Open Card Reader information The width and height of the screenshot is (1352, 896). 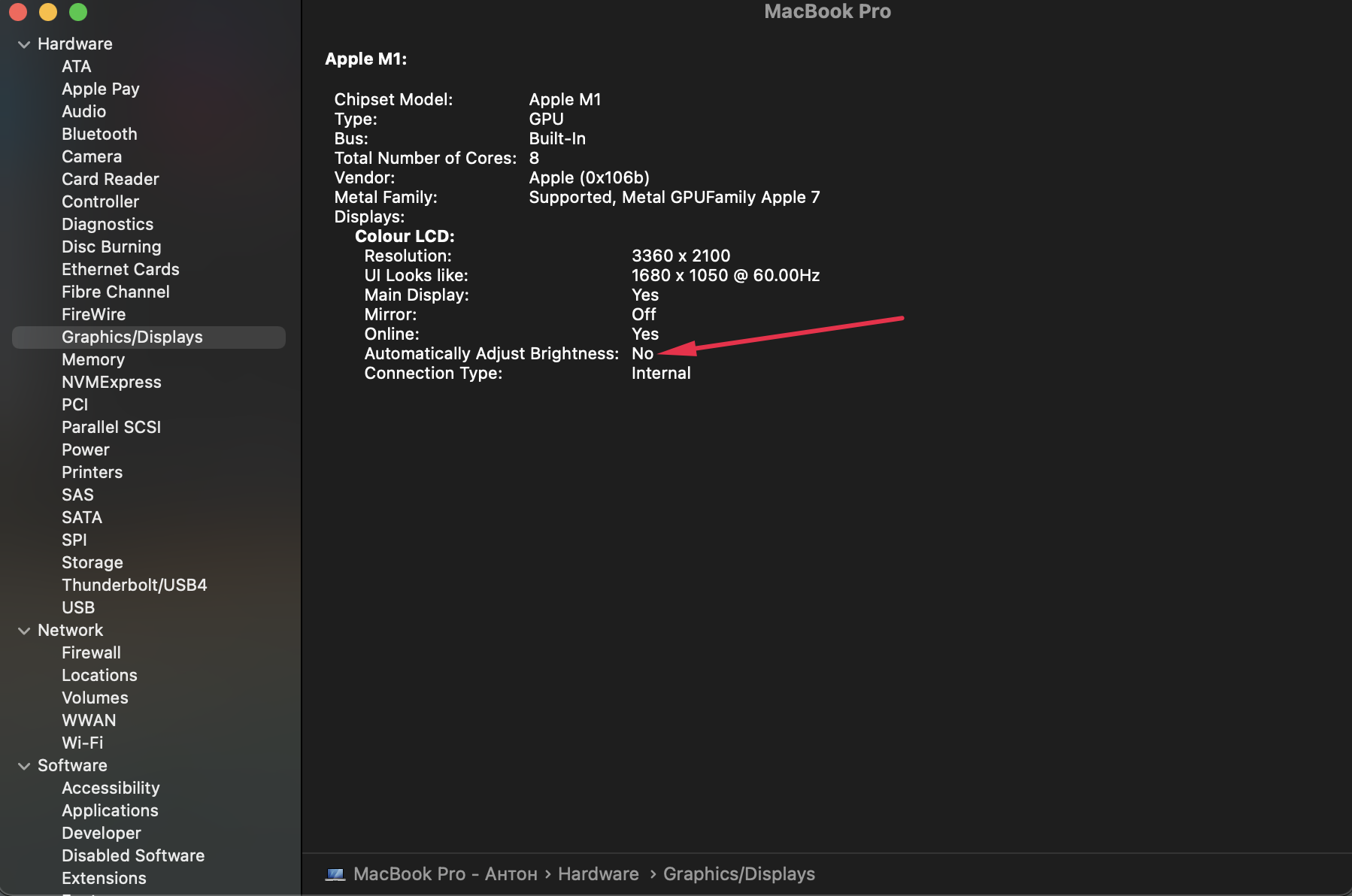click(111, 179)
